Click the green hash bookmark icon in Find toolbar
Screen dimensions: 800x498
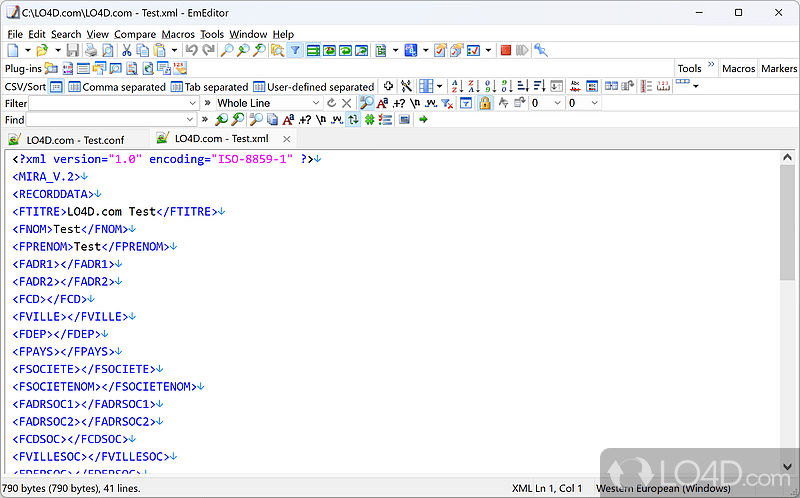pyautogui.click(x=369, y=119)
